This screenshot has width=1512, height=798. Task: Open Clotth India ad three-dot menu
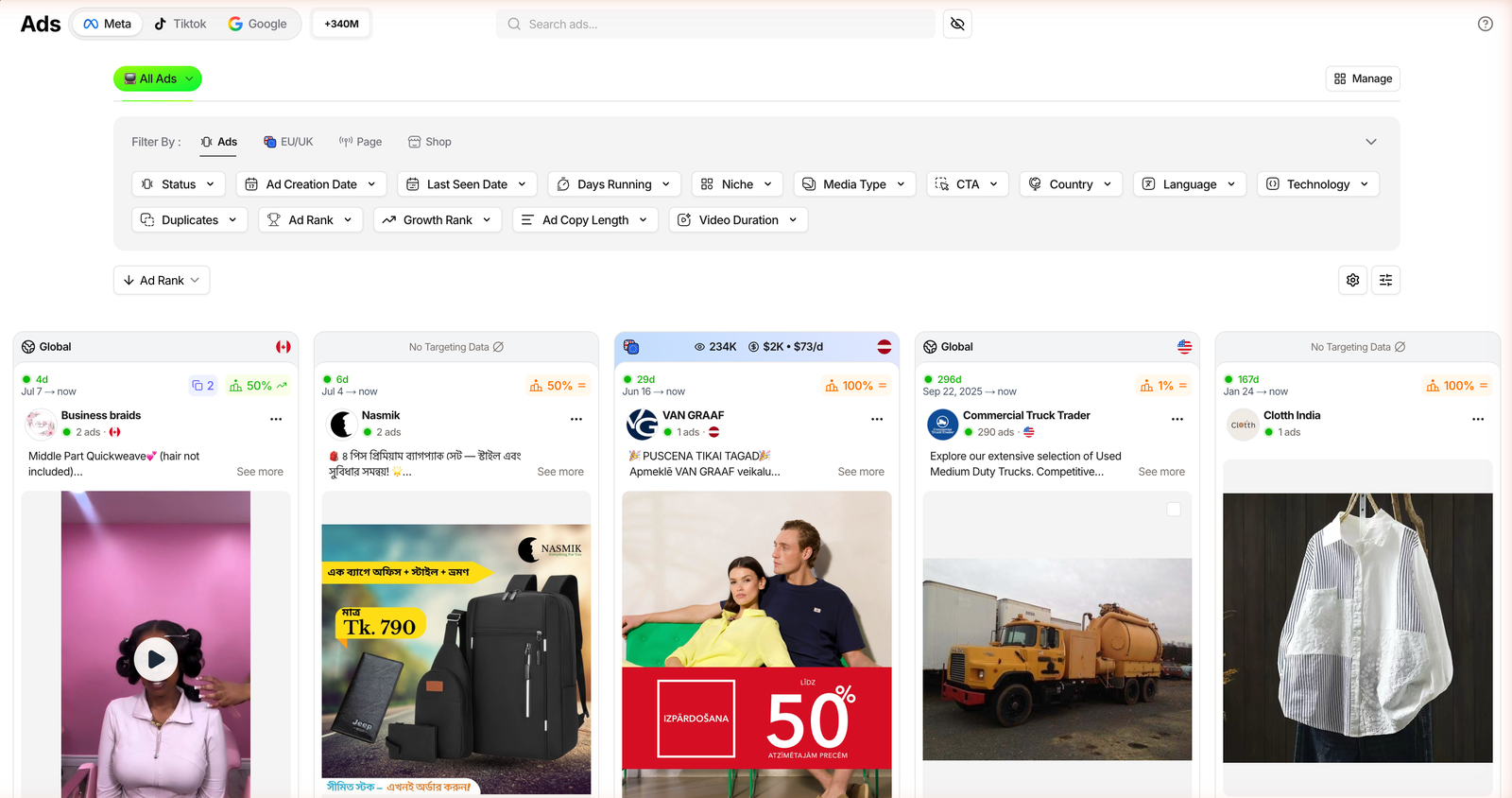coord(1478,419)
